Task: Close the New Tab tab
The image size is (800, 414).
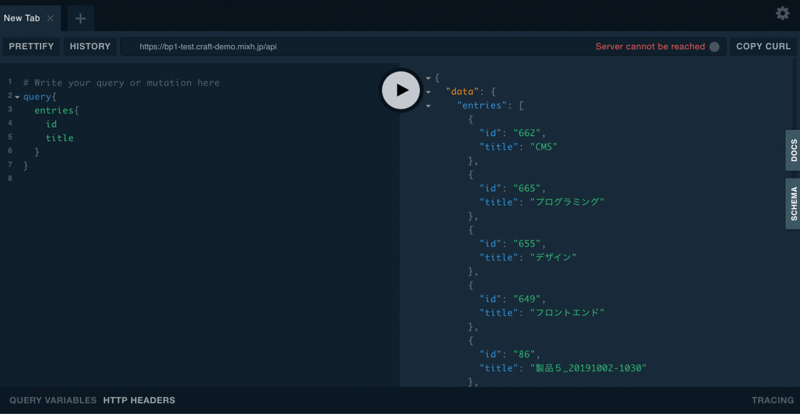Action: (x=51, y=18)
